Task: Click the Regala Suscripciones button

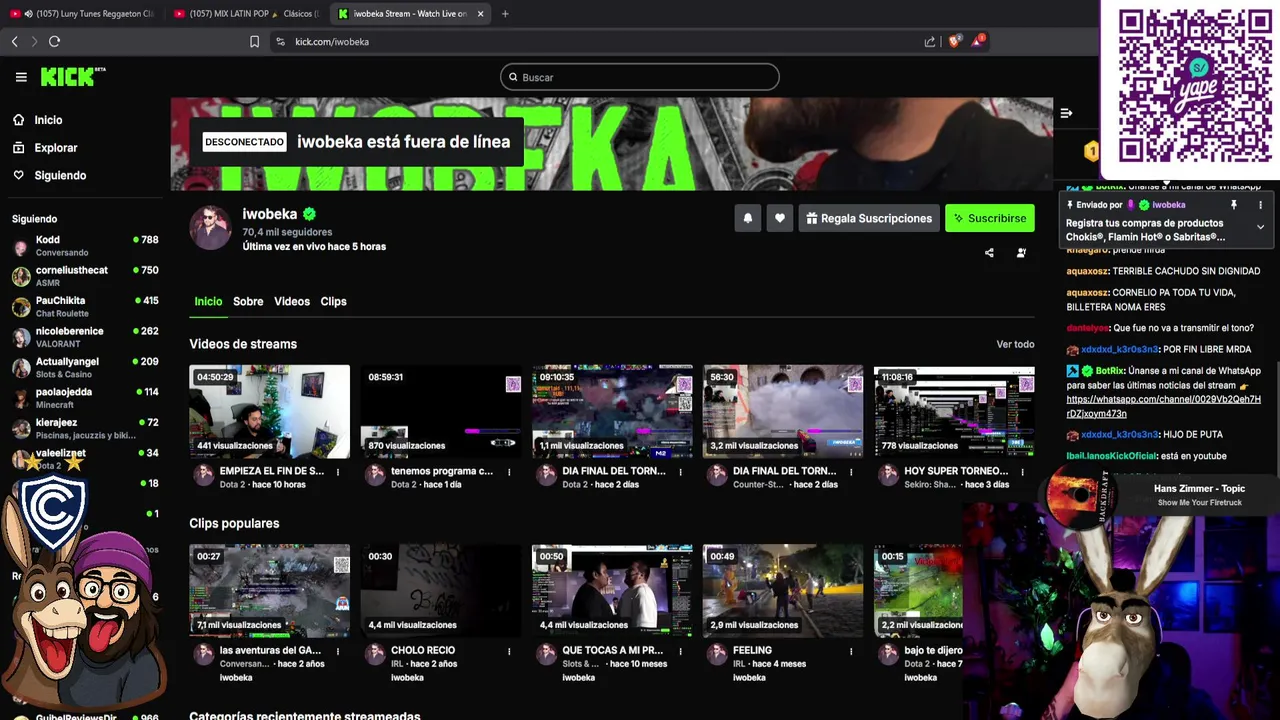Action: pyautogui.click(x=868, y=218)
